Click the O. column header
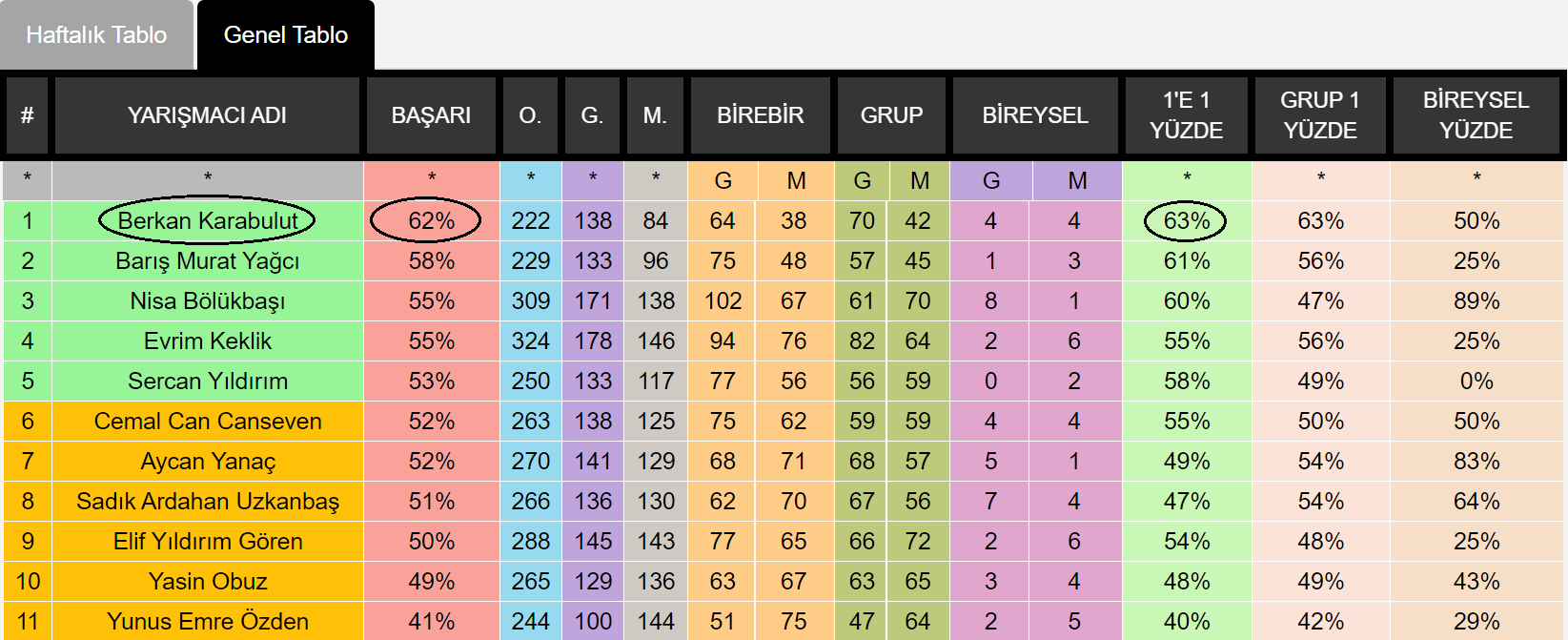The height and width of the screenshot is (640, 1568). [530, 115]
